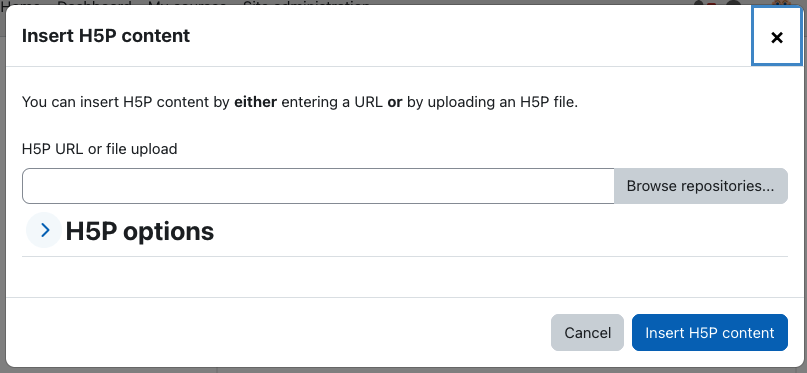Go to My courses in top navigation
The image size is (807, 373).
point(187,3)
